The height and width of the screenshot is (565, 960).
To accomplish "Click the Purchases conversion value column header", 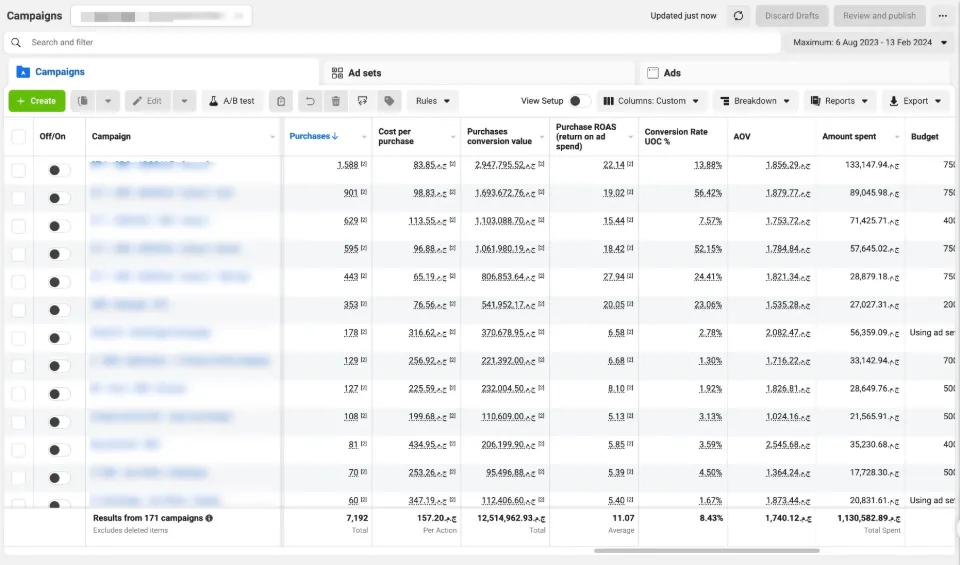I will (x=499, y=137).
